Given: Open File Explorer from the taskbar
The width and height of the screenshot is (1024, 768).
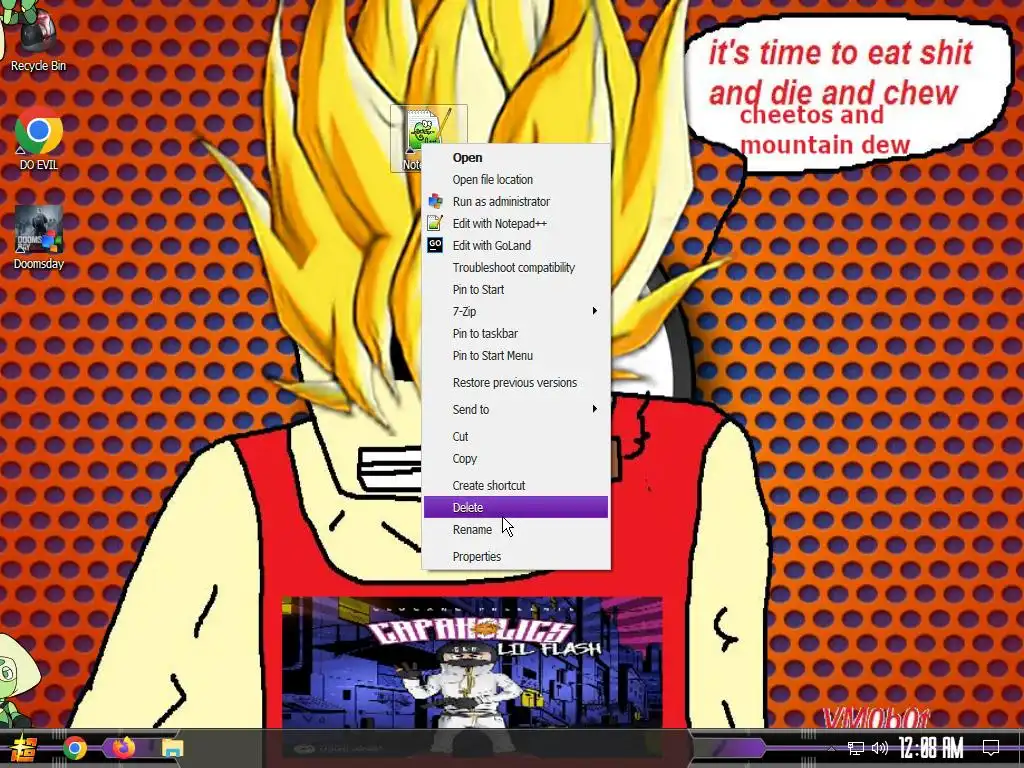Looking at the screenshot, I should tap(172, 748).
